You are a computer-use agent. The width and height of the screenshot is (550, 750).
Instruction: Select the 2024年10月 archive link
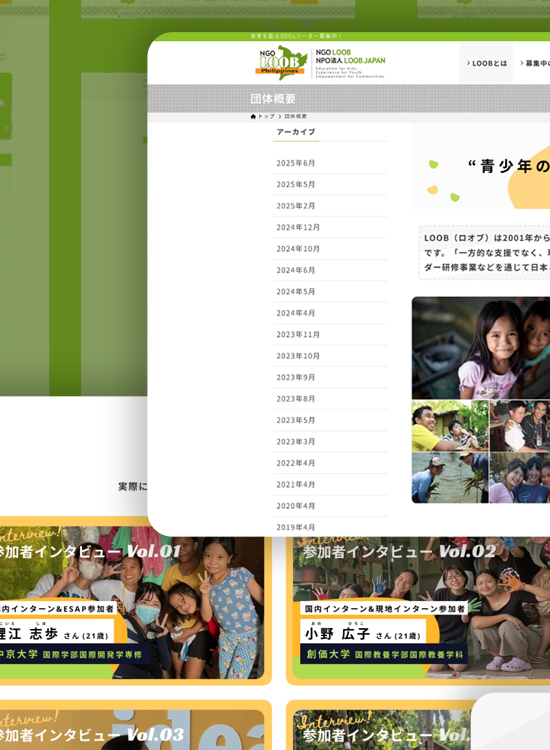pyautogui.click(x=298, y=249)
